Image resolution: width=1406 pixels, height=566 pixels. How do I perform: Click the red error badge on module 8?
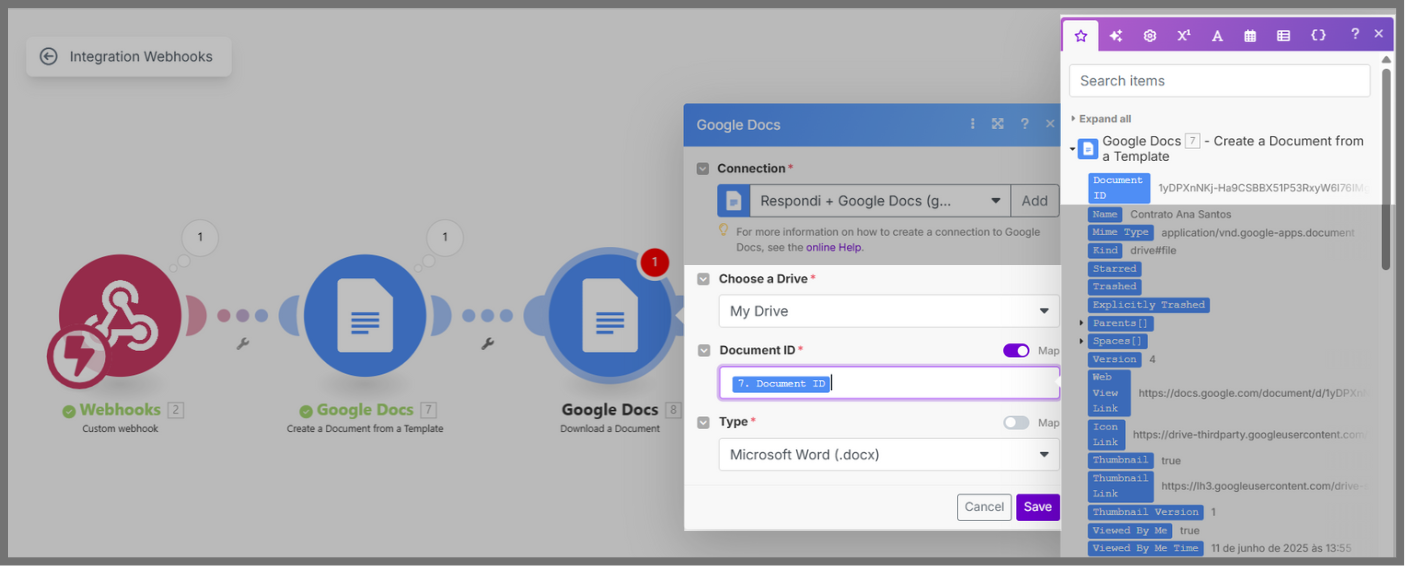[654, 263]
